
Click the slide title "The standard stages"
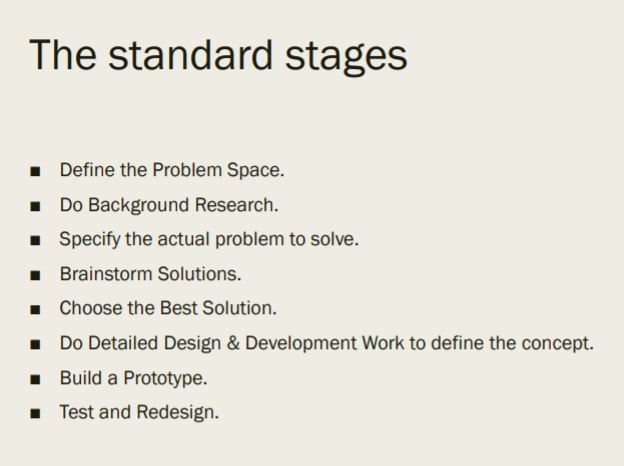pyautogui.click(x=218, y=55)
